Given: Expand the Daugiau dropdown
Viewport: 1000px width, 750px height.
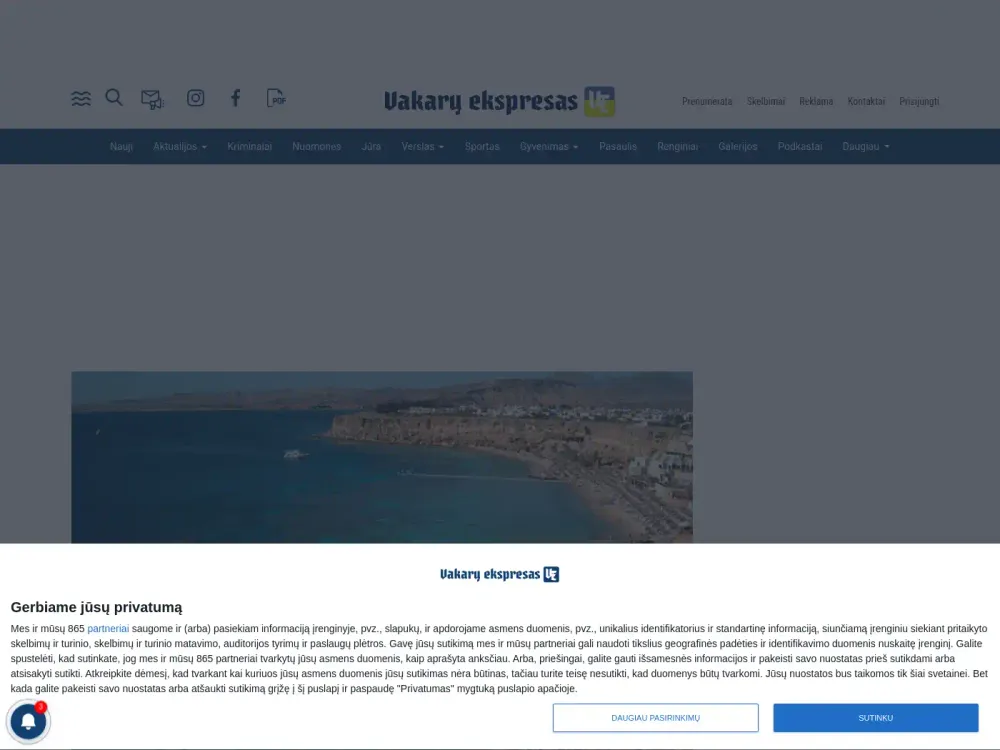Looking at the screenshot, I should (864, 146).
